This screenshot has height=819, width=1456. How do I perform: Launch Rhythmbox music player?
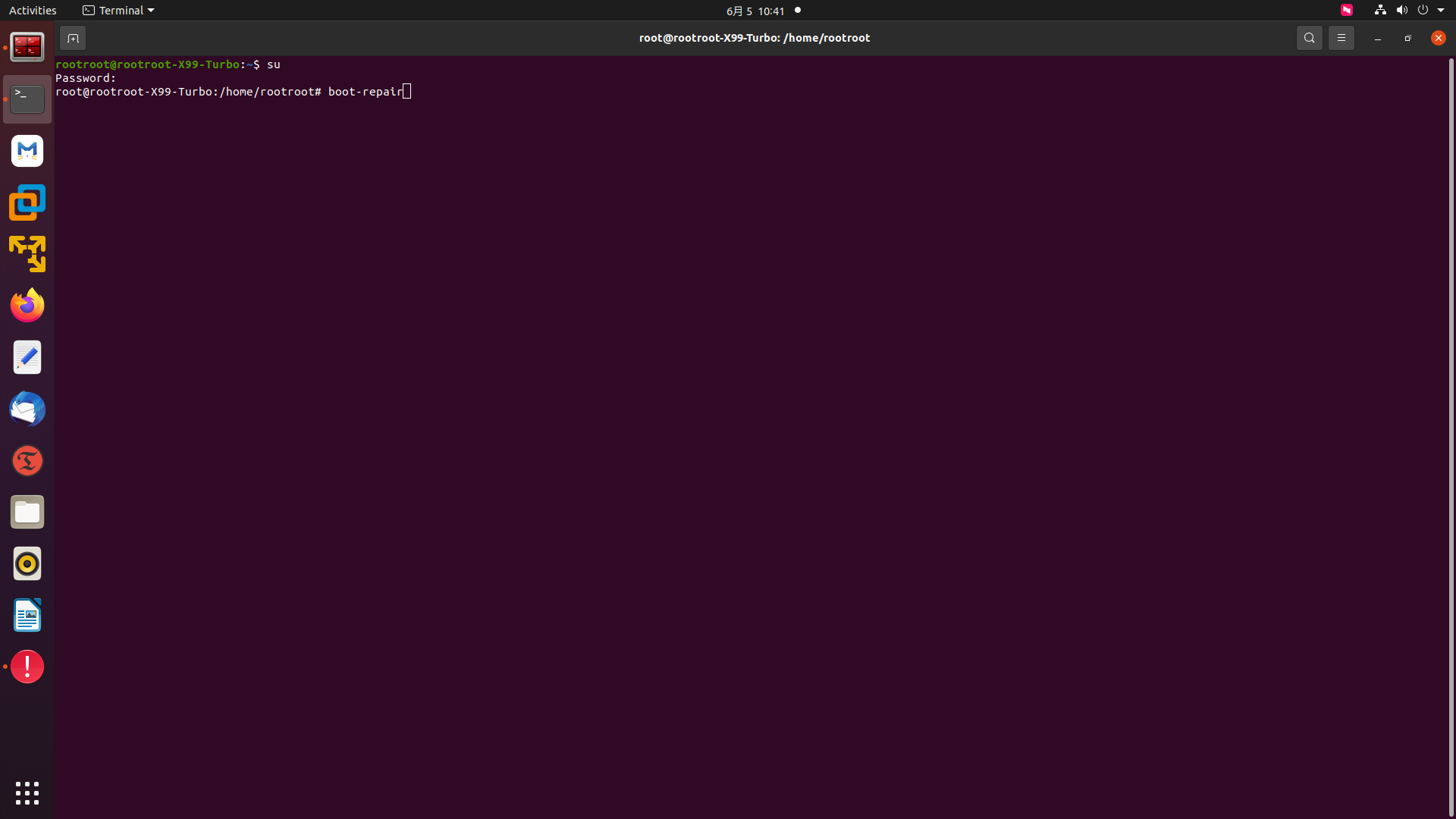tap(27, 564)
